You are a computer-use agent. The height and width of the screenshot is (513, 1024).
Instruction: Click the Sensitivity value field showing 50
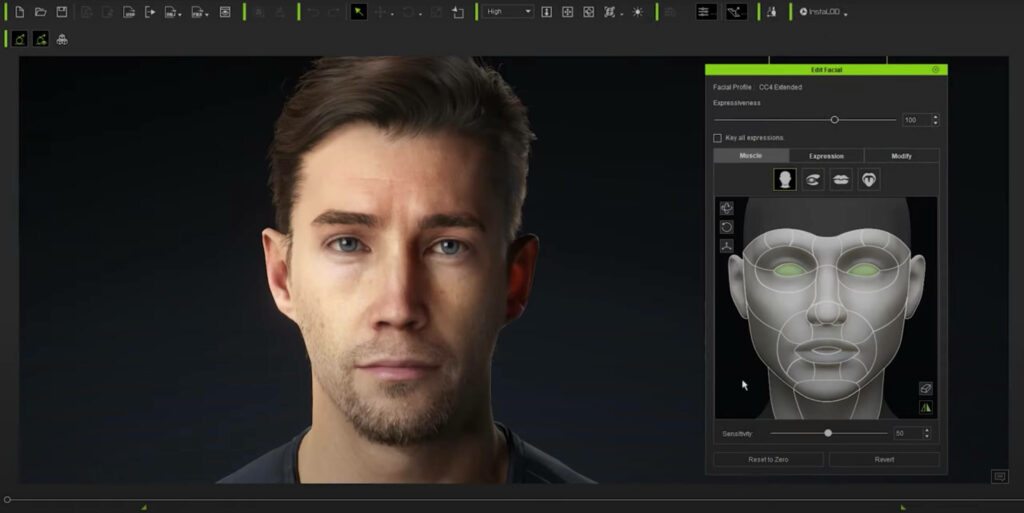(907, 433)
